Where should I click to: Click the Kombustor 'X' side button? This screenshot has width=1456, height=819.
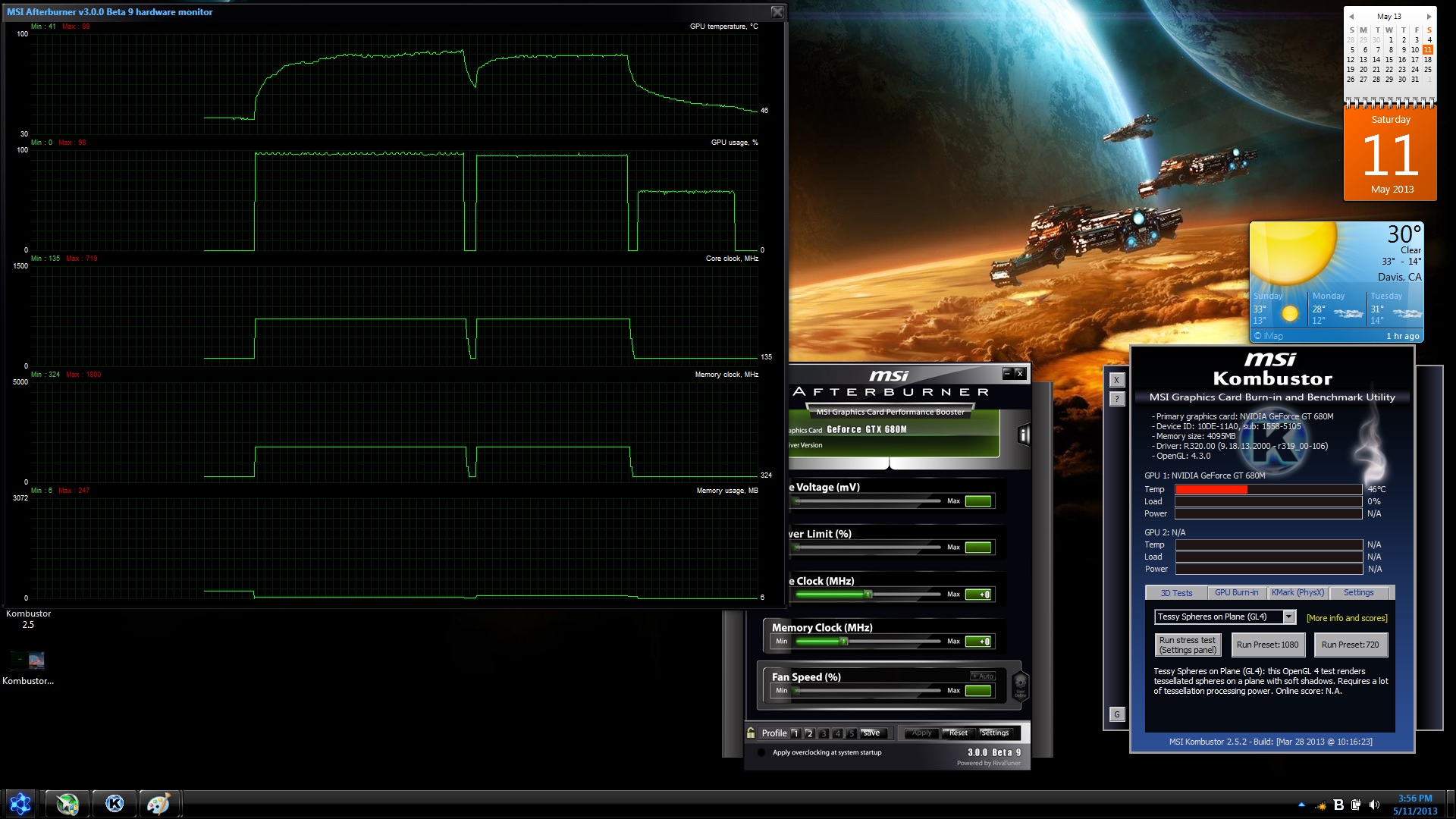(x=1116, y=380)
